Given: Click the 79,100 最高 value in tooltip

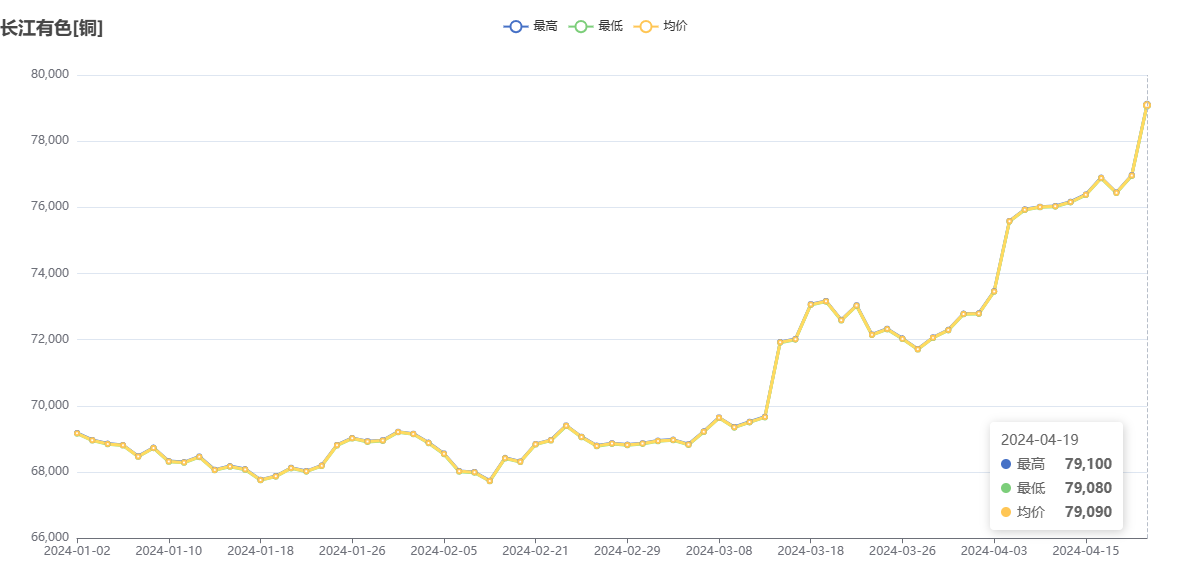Looking at the screenshot, I should coord(1088,464).
